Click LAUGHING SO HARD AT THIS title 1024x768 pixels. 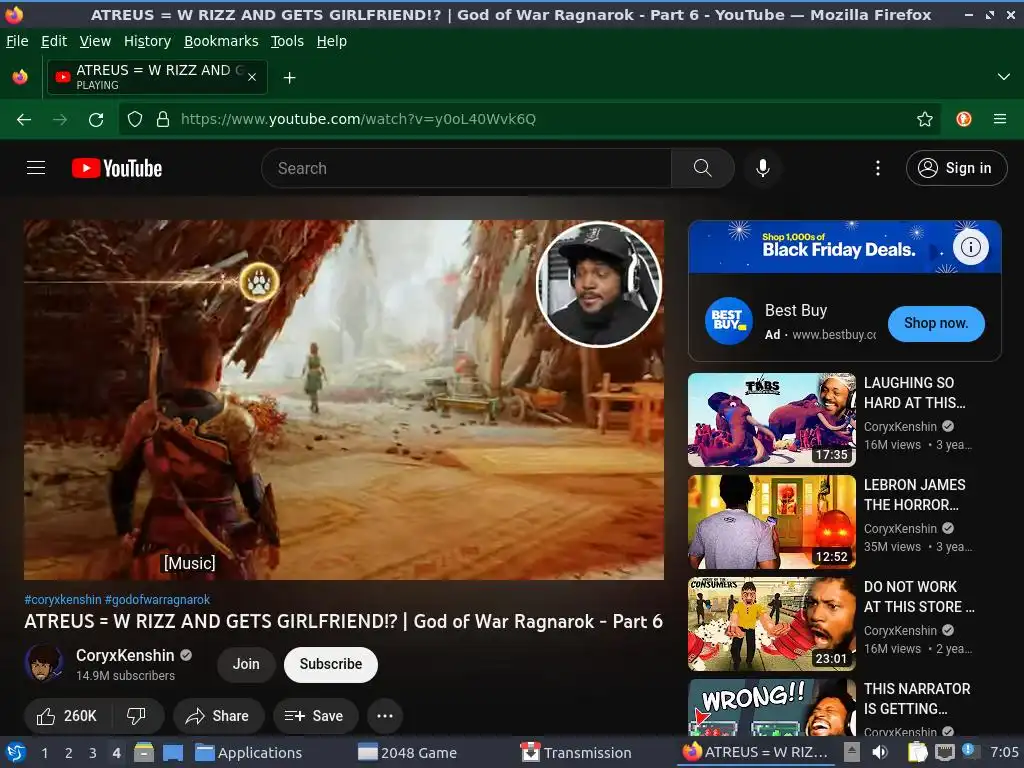point(914,392)
